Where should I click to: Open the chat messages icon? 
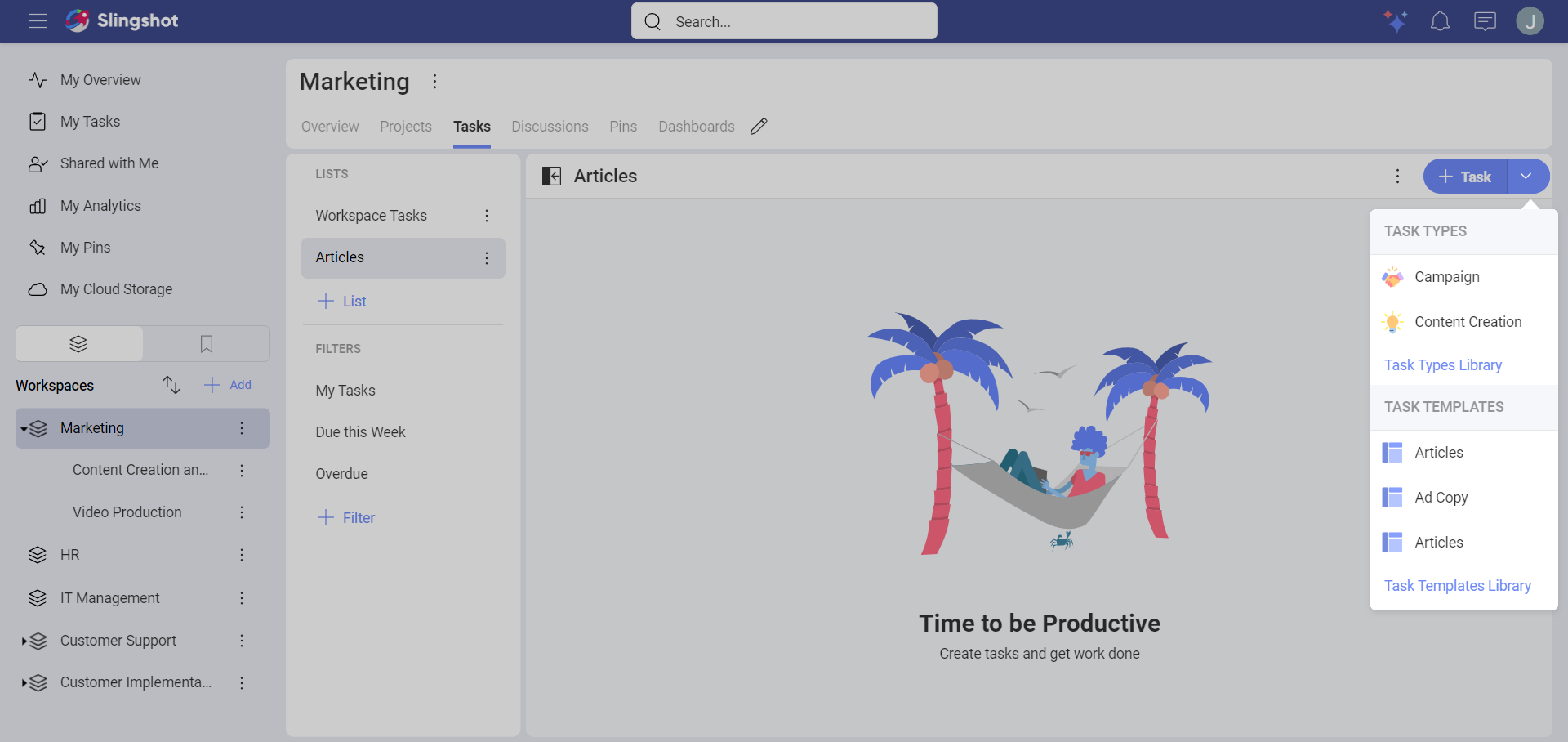pos(1485,21)
